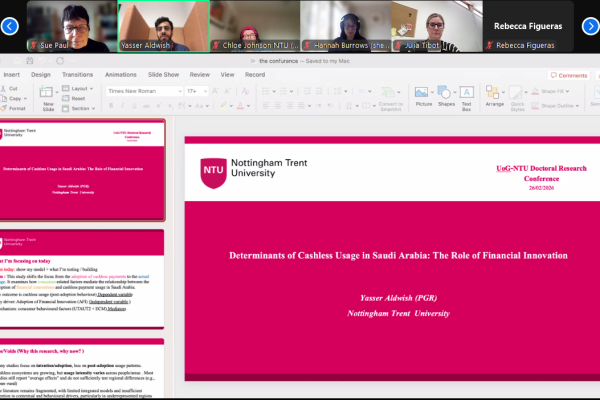Toggle Subscript formatting
This screenshot has width=600, height=400.
point(170,105)
